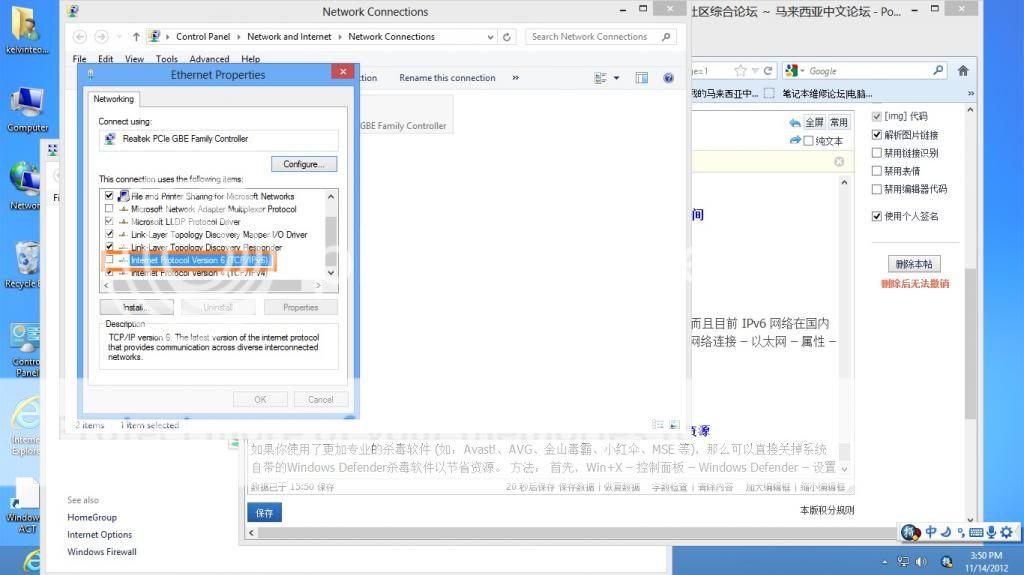1024x575 pixels.
Task: Click the refresh icon in Network Connections address bar
Action: (508, 37)
